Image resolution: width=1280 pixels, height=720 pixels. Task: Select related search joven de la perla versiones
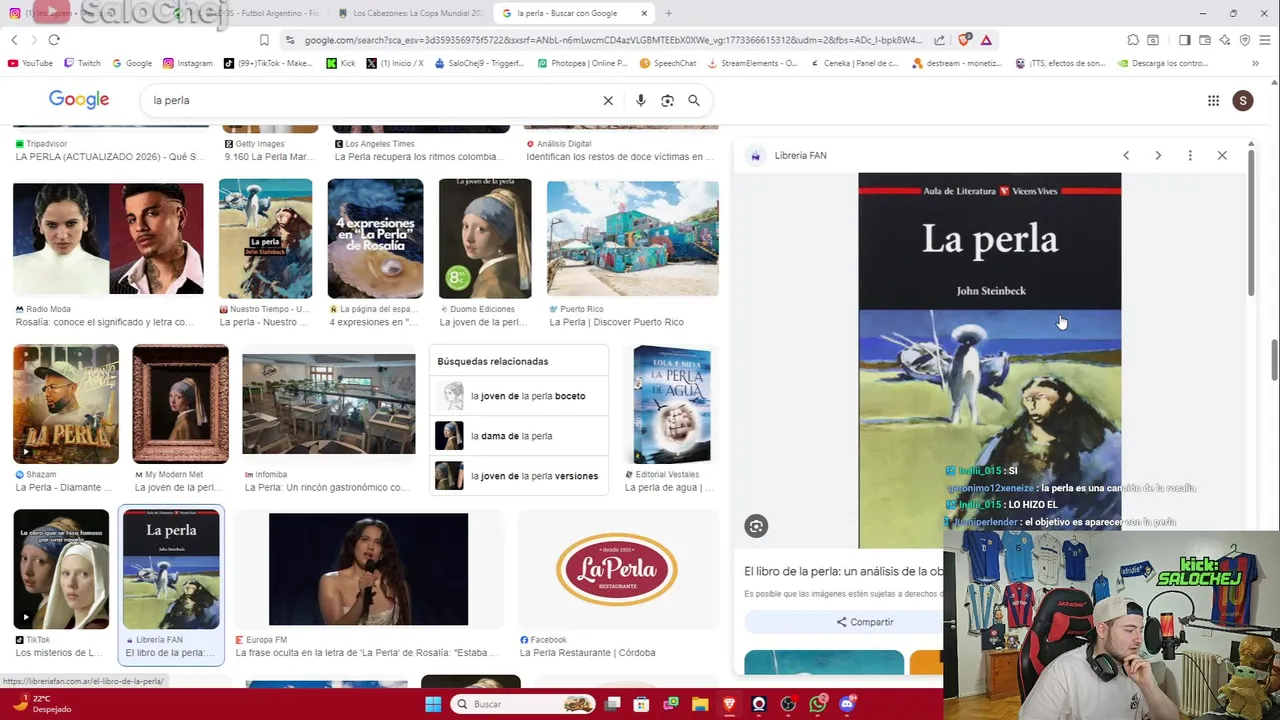click(x=519, y=476)
